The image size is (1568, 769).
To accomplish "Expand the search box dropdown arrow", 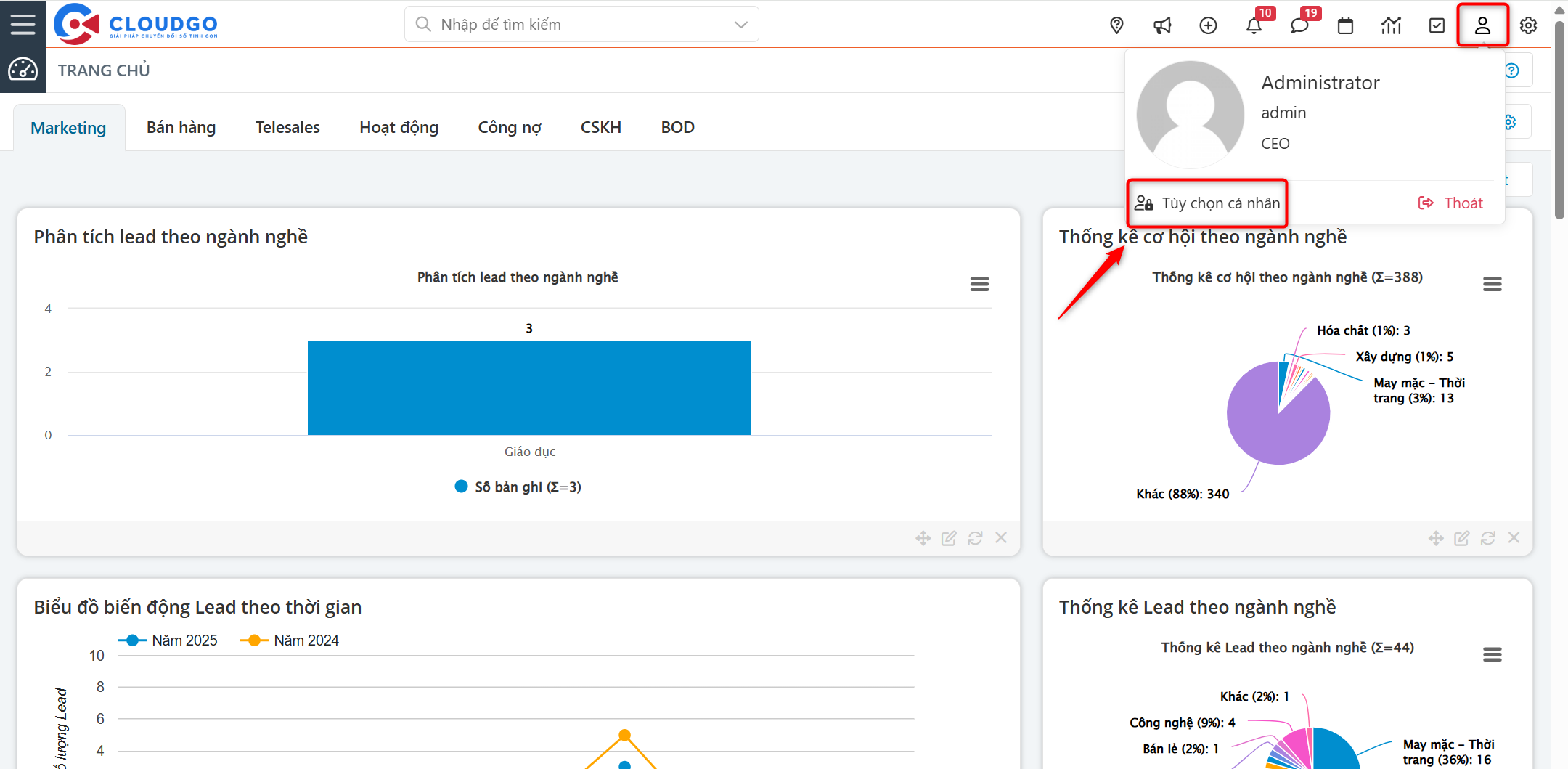I will (740, 25).
